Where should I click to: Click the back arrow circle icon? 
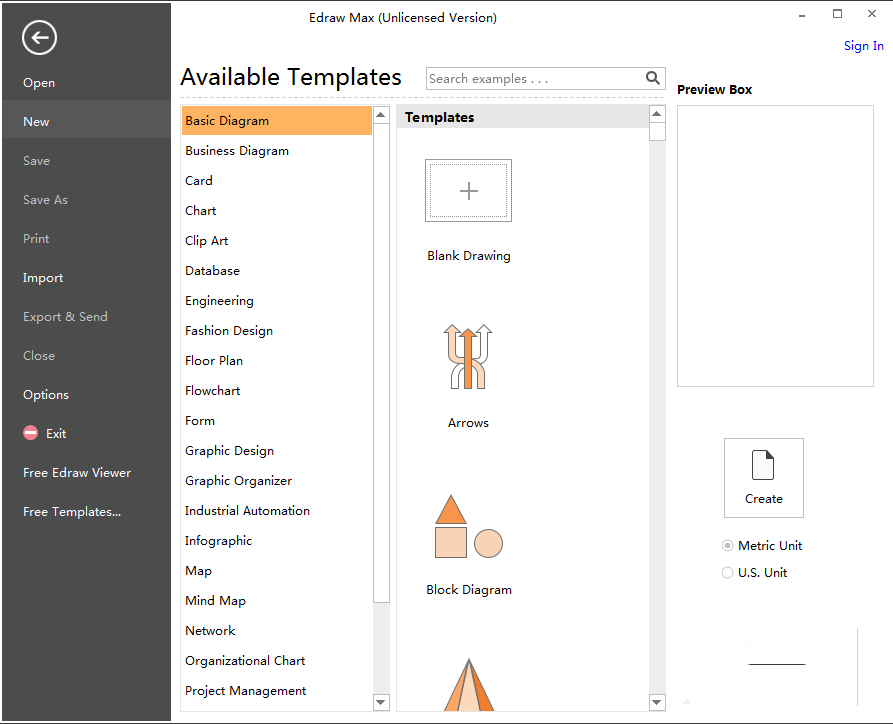39,38
